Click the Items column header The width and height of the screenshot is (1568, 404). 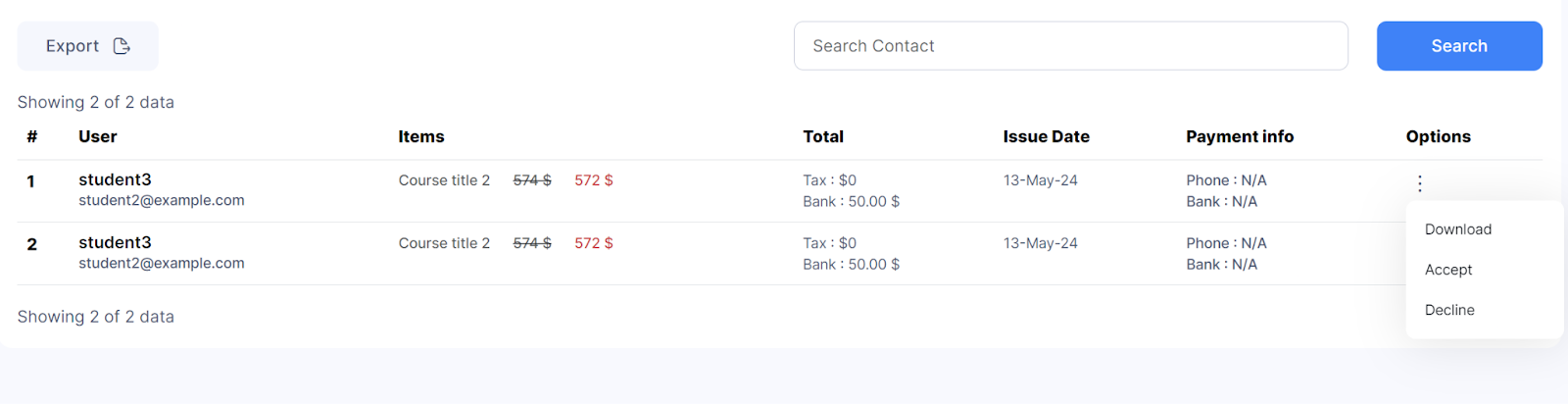pos(421,136)
